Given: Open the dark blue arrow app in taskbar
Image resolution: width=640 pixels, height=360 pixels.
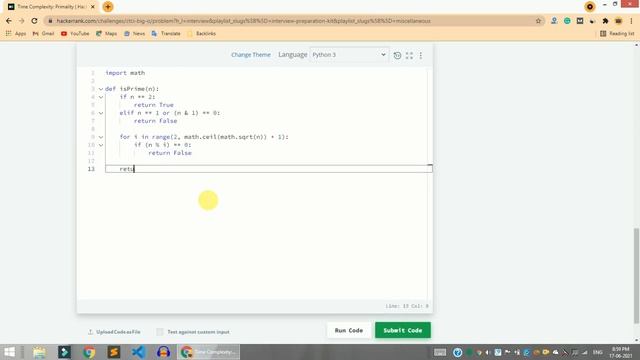Looking at the screenshot, I should click(x=64, y=352).
